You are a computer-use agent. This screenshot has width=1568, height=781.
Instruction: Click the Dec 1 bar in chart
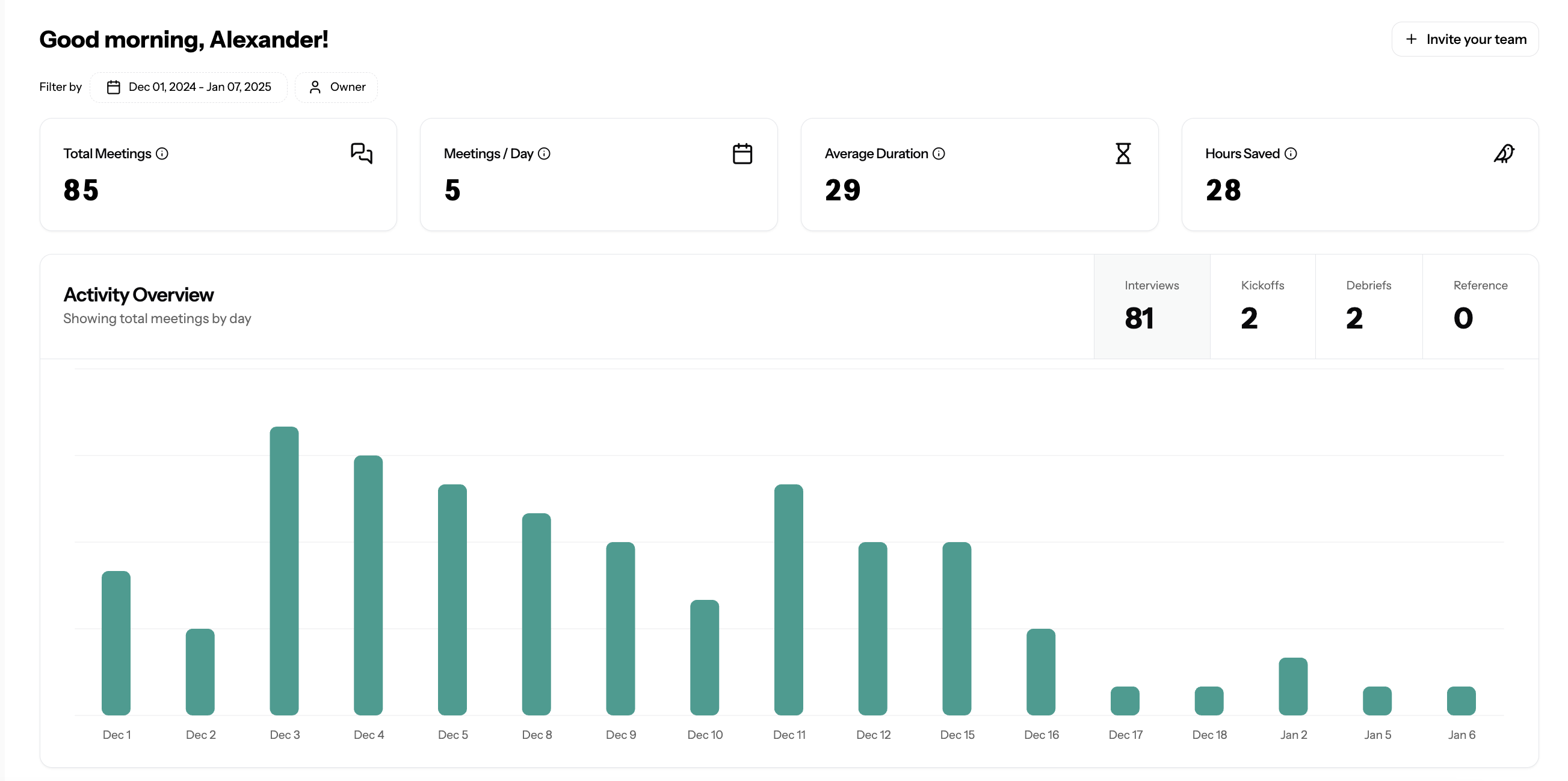[116, 643]
